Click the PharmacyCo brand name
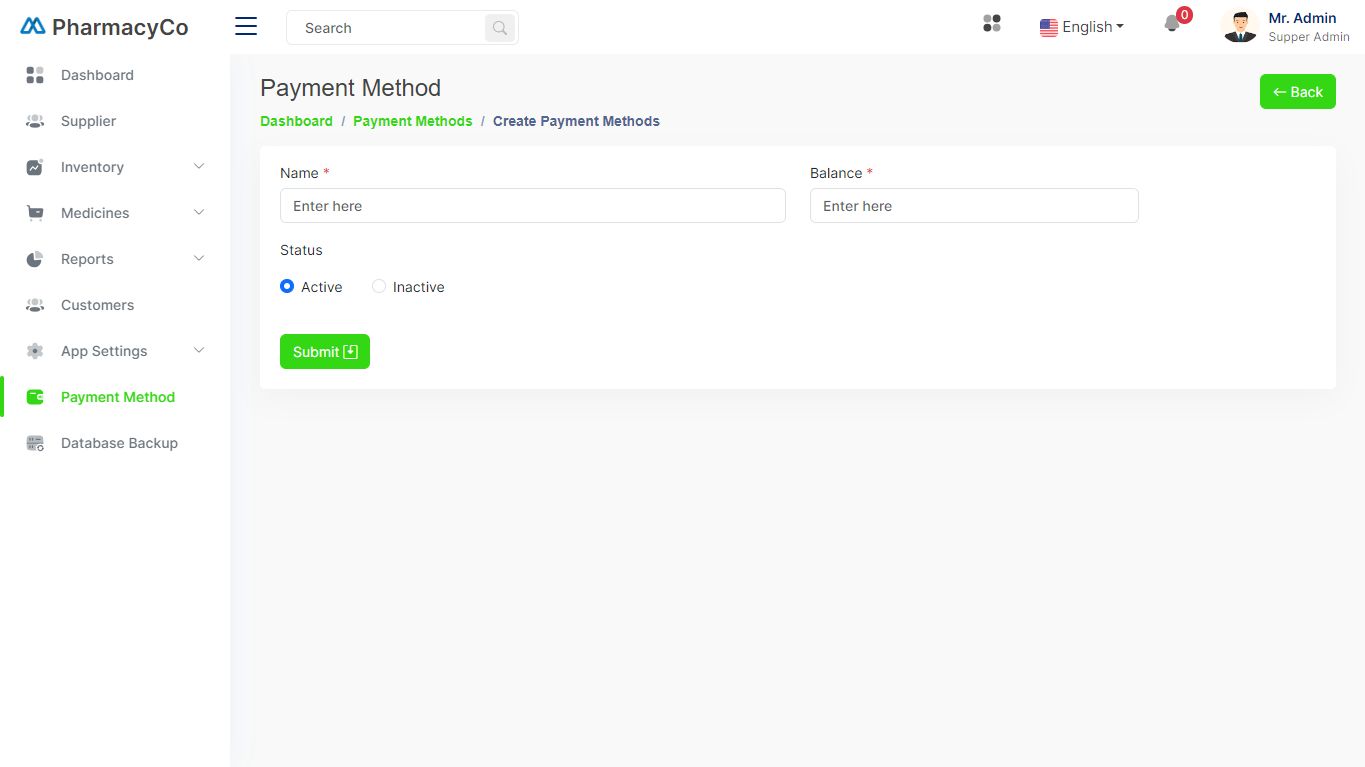Image resolution: width=1365 pixels, height=767 pixels. tap(120, 27)
